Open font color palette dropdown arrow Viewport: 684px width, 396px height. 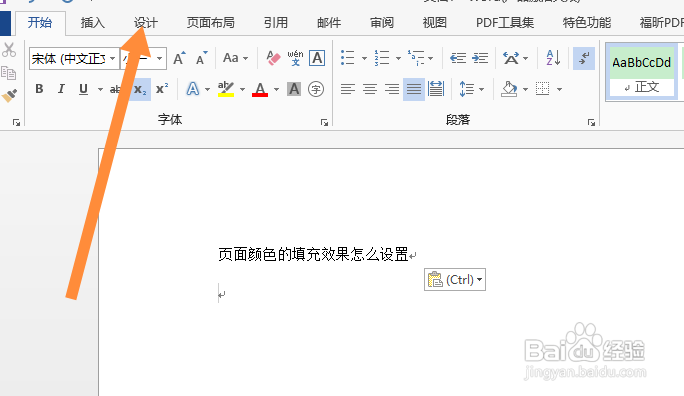click(x=277, y=90)
